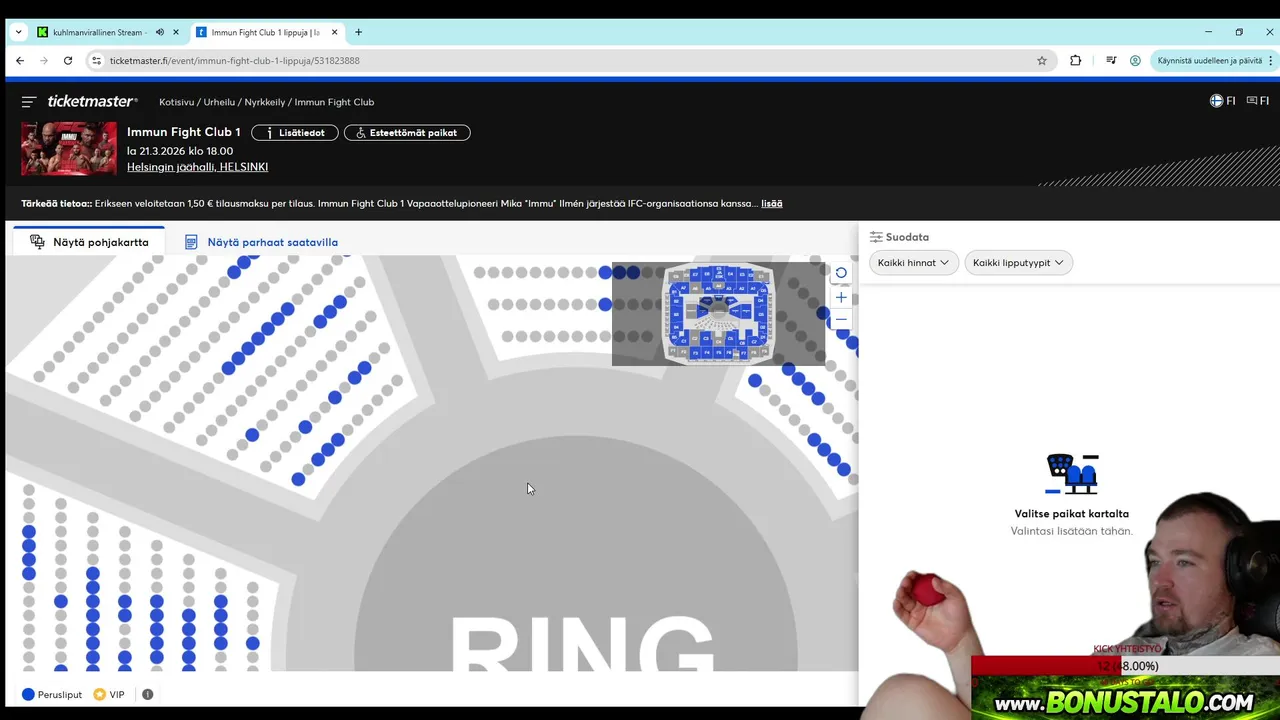Open Kaikki lipputyypit ticket type dropdown
The image size is (1280, 720).
pyautogui.click(x=1018, y=262)
